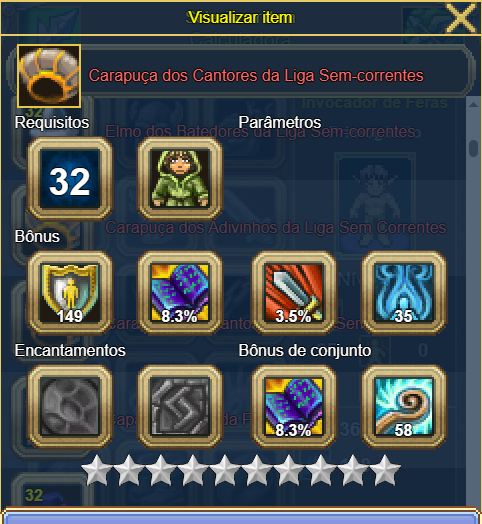Click the fifth silver upgrade star
The image size is (482, 524).
(x=225, y=470)
